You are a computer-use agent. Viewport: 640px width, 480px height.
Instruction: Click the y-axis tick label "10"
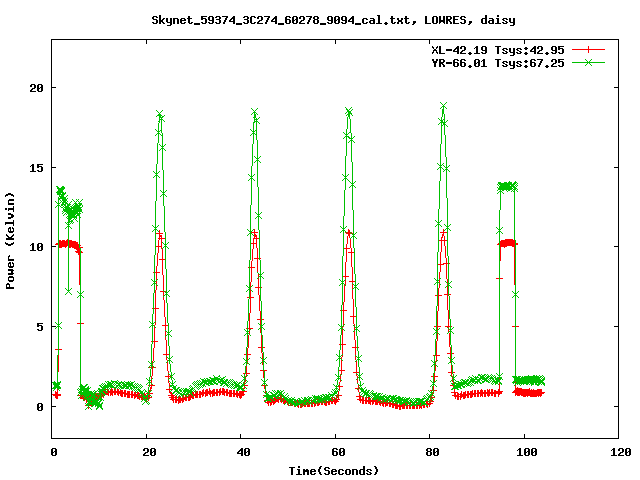click(36, 247)
